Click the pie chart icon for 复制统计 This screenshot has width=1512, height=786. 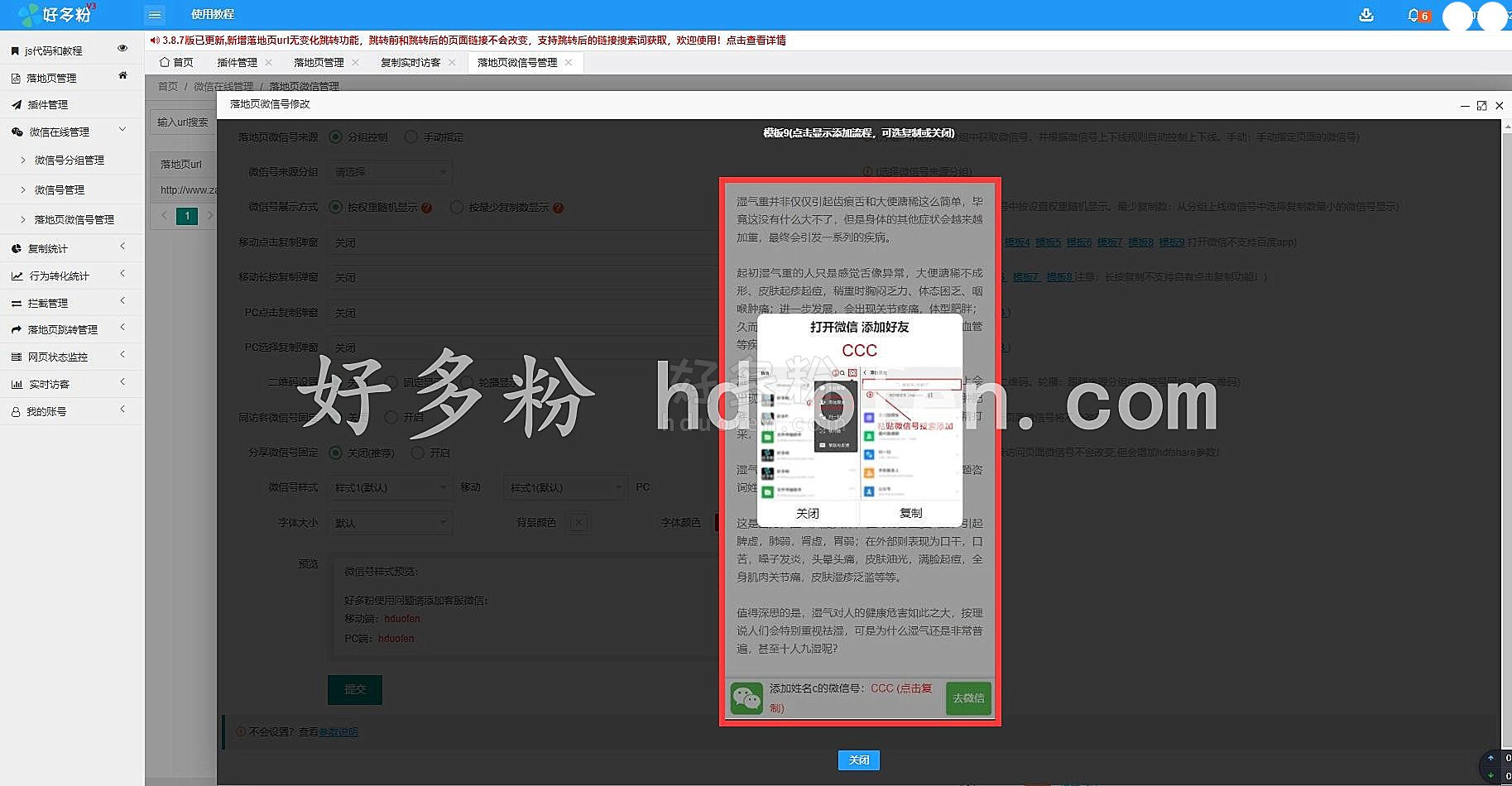[17, 249]
